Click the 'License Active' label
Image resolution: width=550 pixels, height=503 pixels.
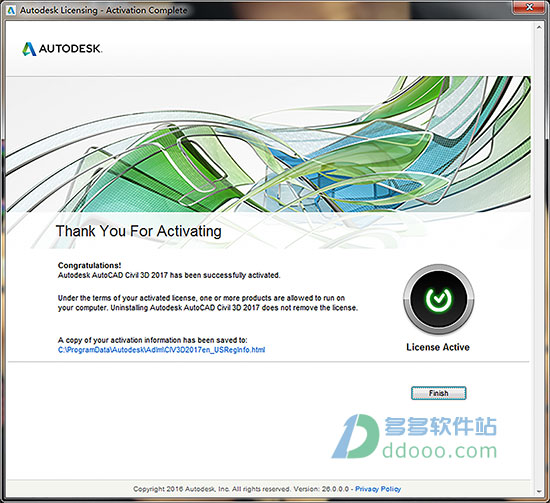438,347
